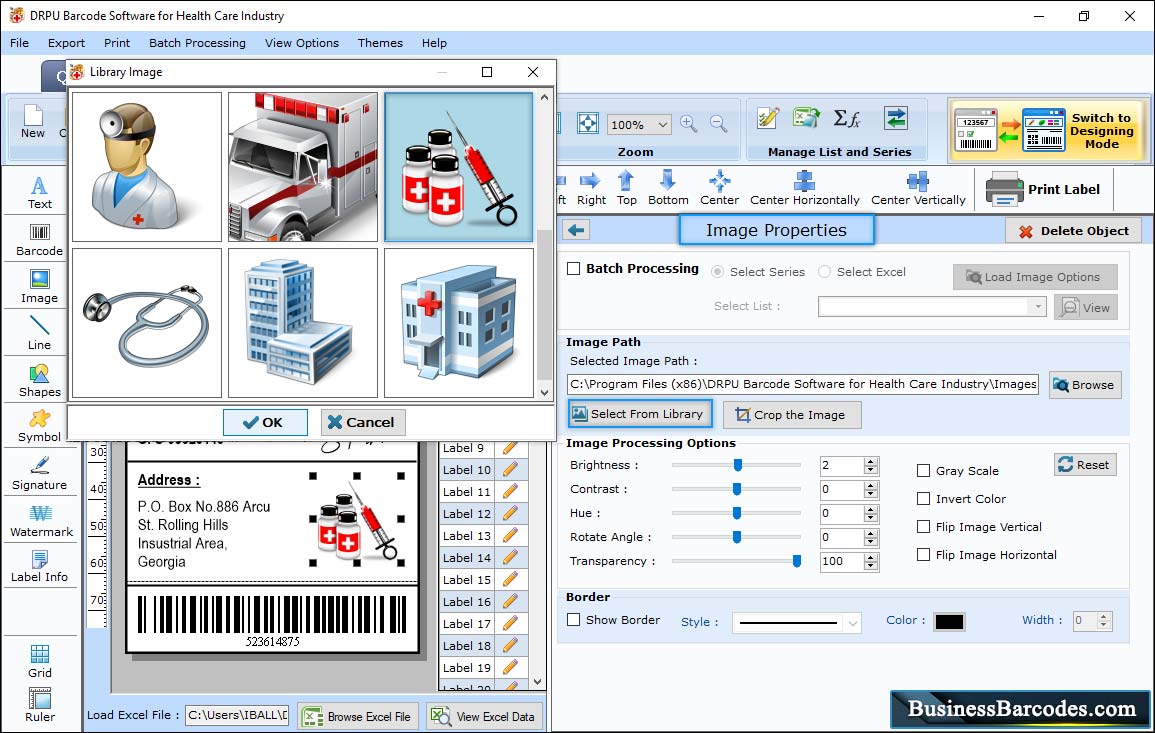Open the Select List dropdown
This screenshot has width=1155, height=733.
point(1037,306)
